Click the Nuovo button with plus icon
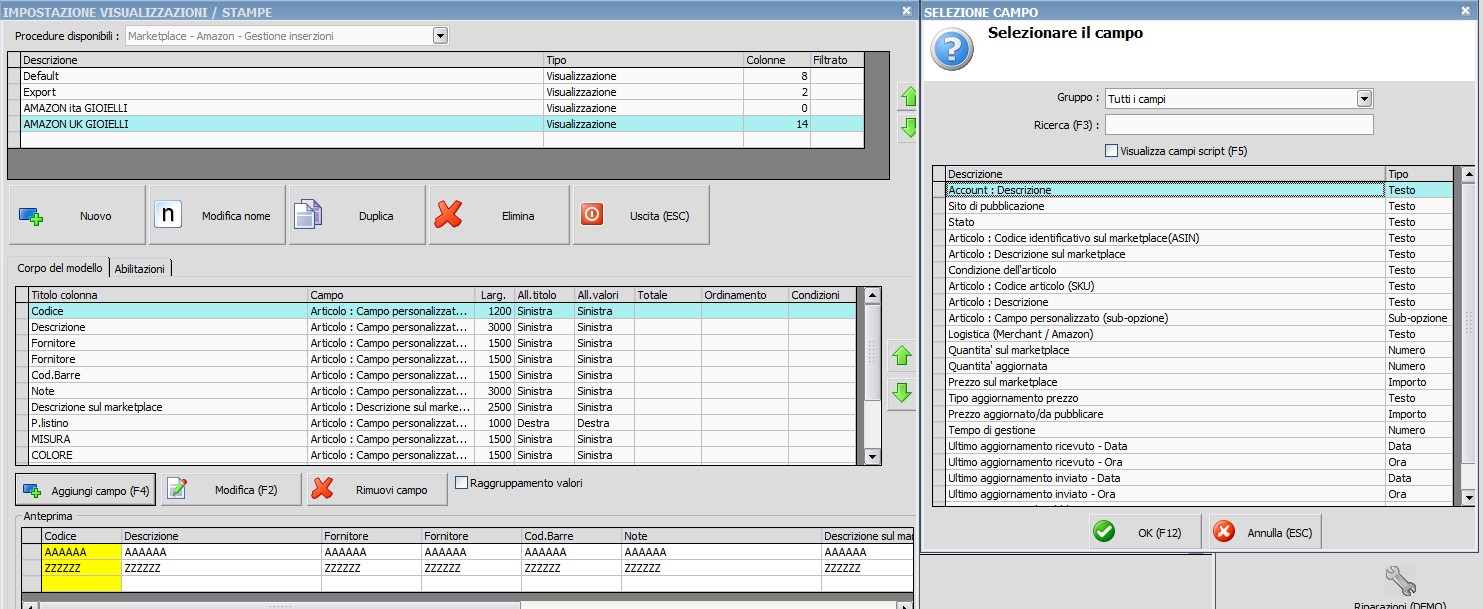The image size is (1483, 609). pyautogui.click(x=77, y=215)
